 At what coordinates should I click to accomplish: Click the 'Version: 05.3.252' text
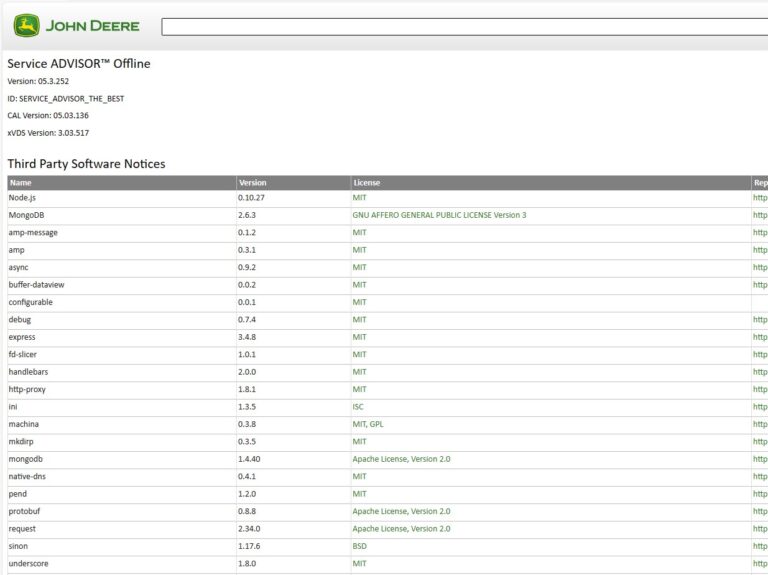tap(38, 81)
